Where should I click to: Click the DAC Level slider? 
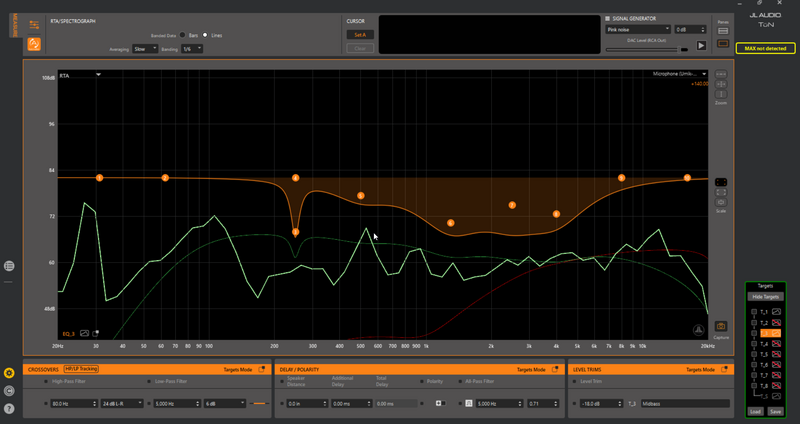coord(646,49)
